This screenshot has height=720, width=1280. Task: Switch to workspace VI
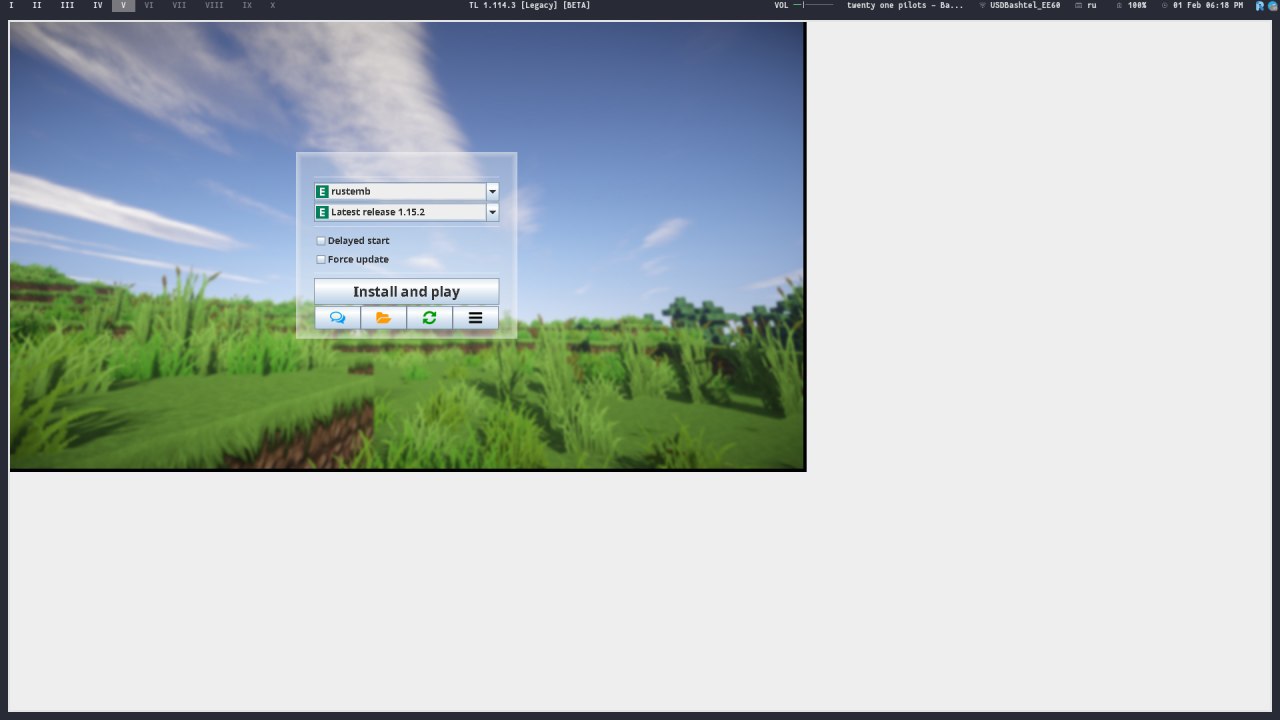click(x=149, y=5)
